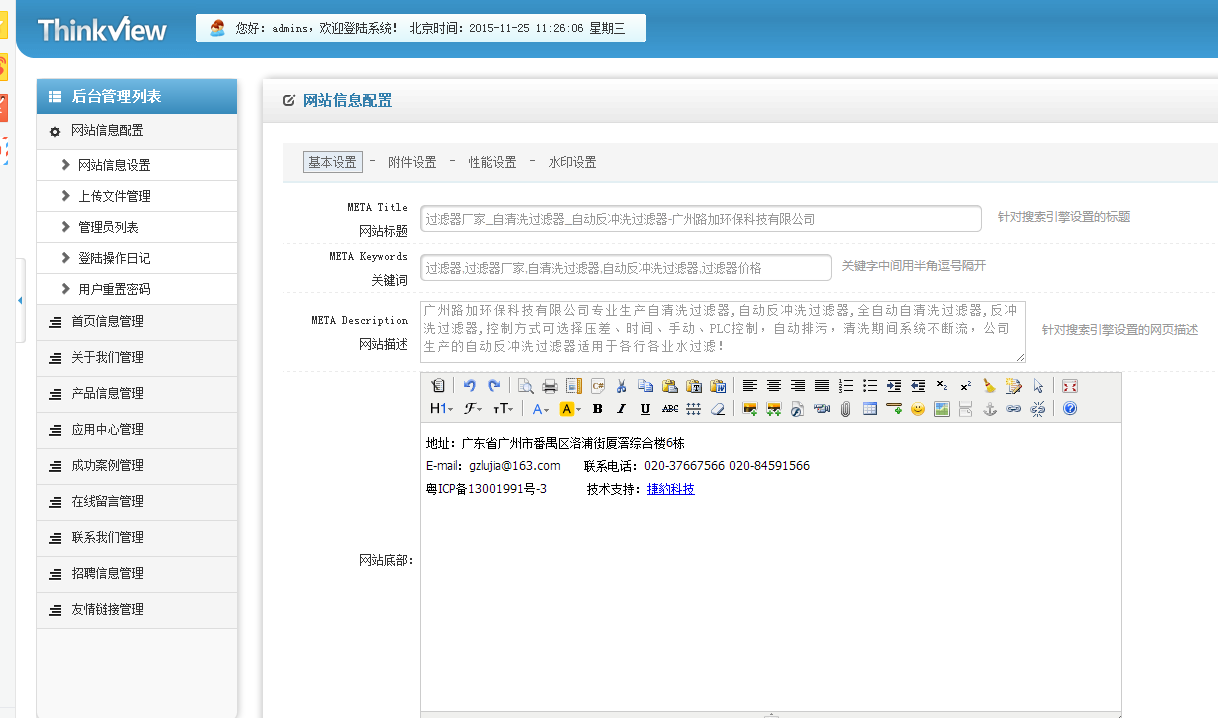The width and height of the screenshot is (1218, 718).
Task: Click the cut scissors icon
Action: 621,386
